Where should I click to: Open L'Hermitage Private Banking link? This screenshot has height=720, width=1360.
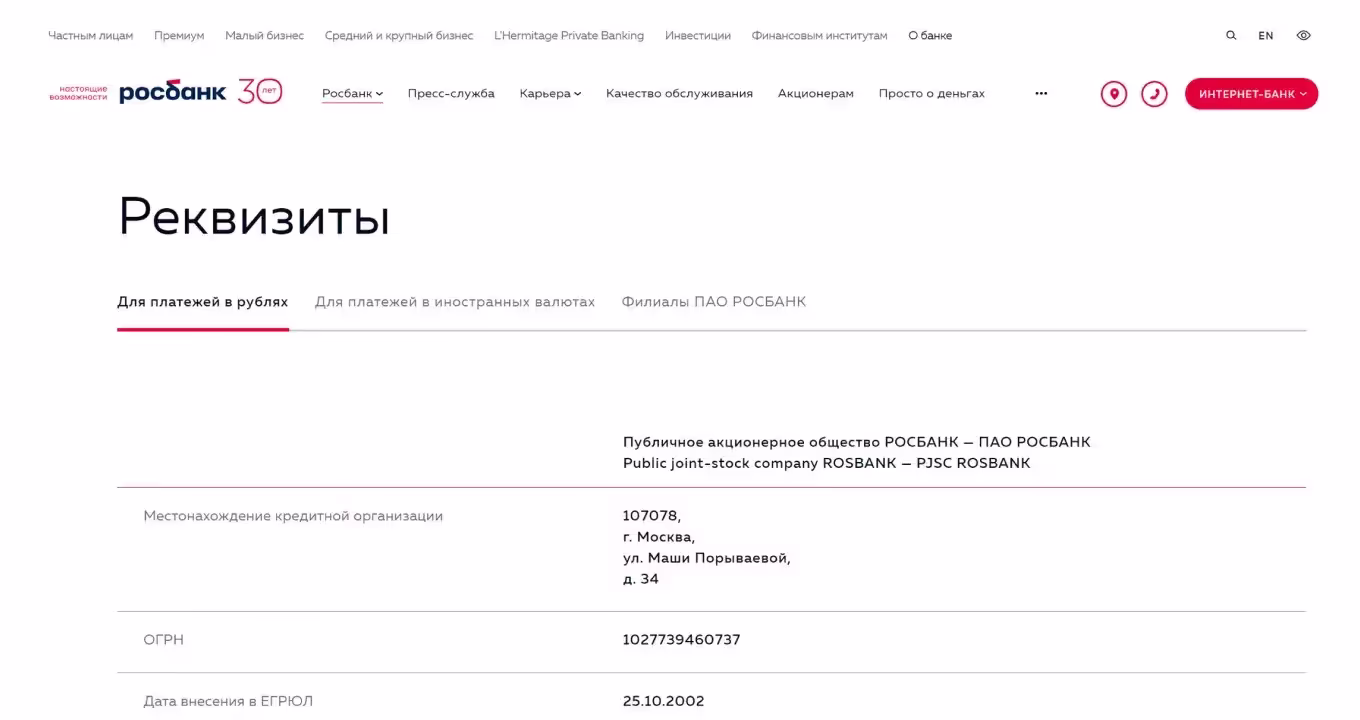point(569,35)
